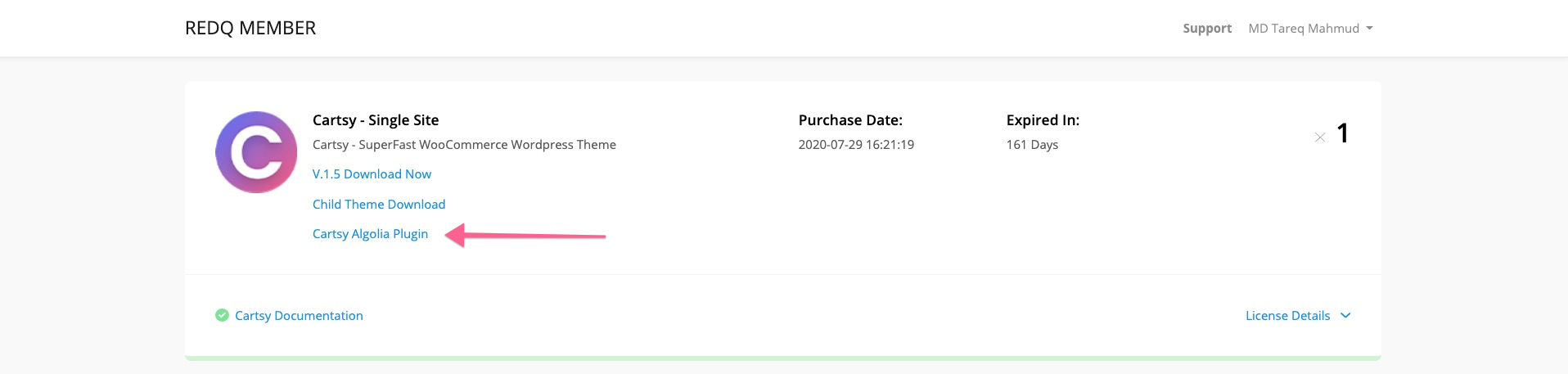Expand License Details with the chevron
Screen dimensions: 1568x374
tap(1345, 315)
